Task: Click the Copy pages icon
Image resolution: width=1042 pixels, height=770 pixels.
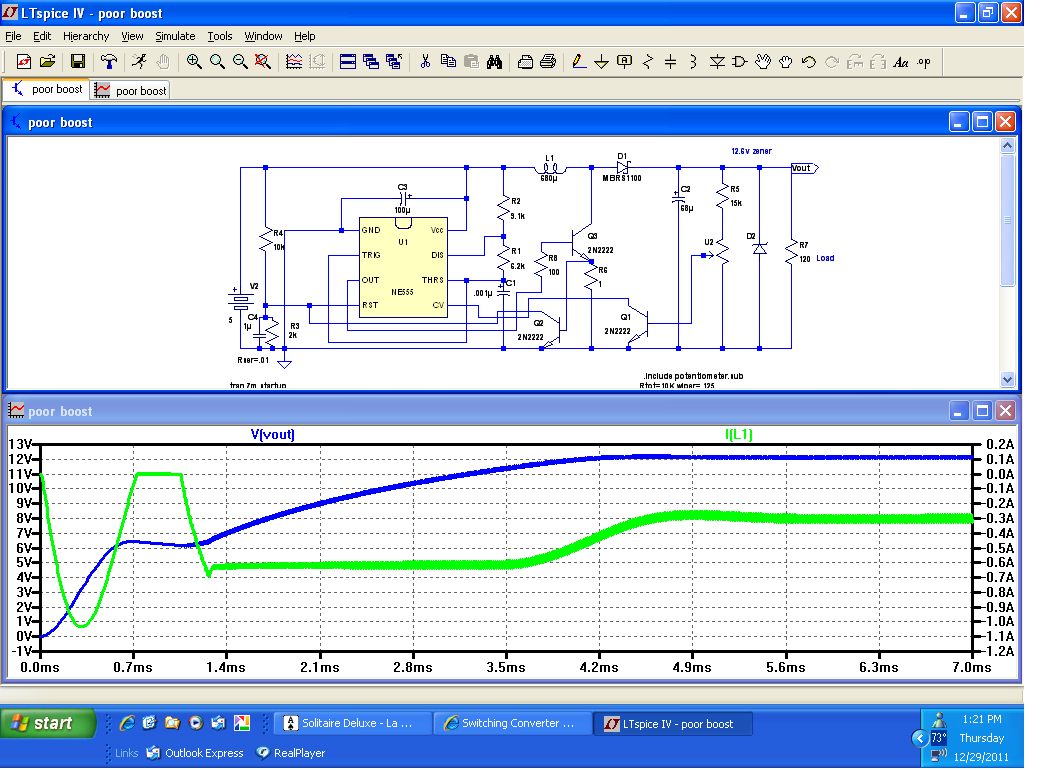Action: (x=449, y=62)
